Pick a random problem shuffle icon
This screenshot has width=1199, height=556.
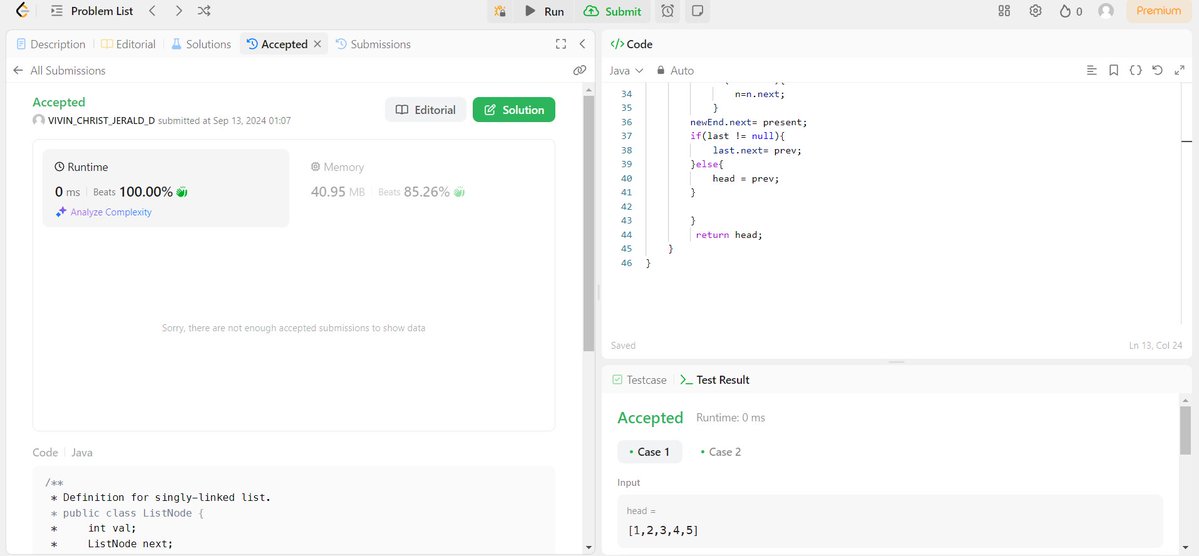click(203, 11)
